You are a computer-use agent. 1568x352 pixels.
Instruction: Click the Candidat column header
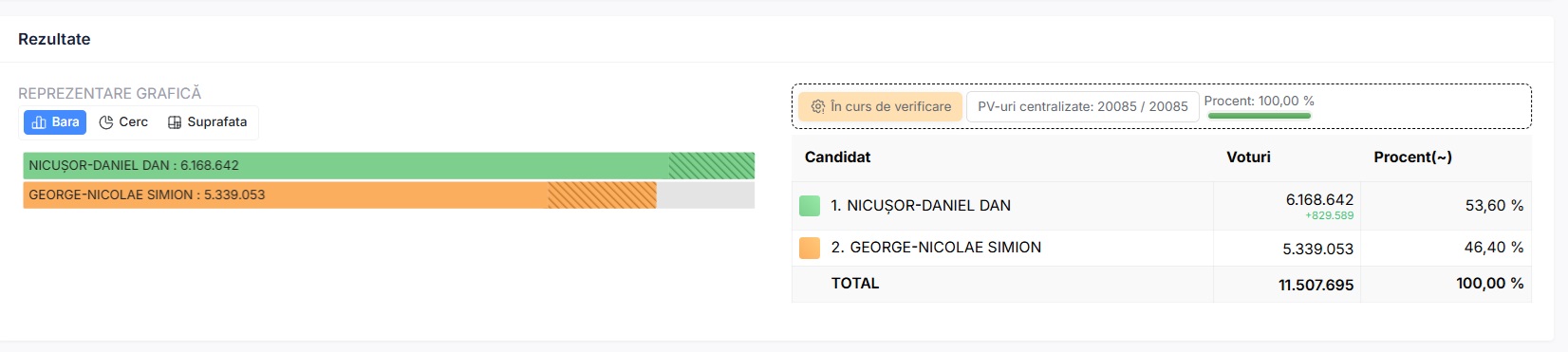pos(838,157)
